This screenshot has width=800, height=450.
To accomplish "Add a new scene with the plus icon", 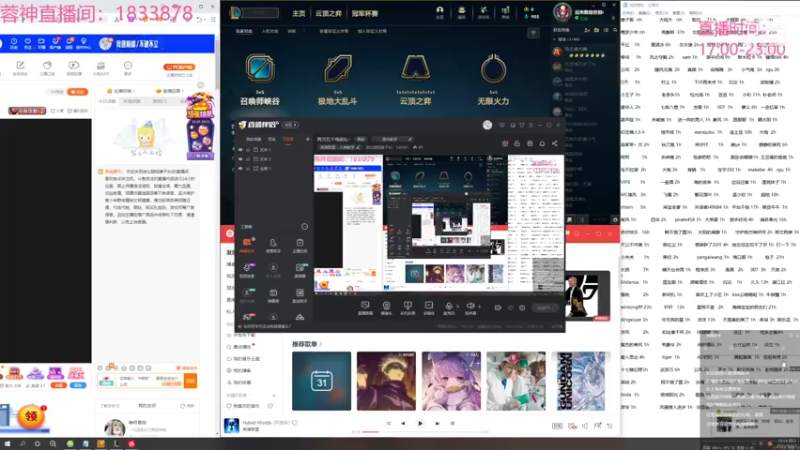I will tap(308, 139).
